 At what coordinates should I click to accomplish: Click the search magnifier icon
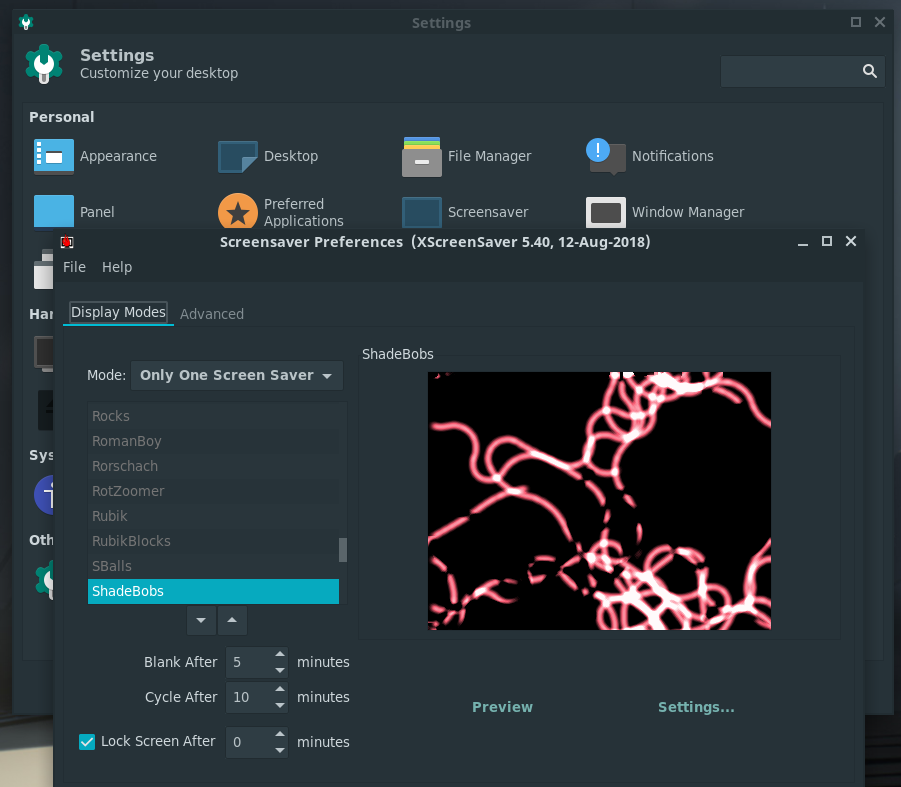tap(869, 71)
